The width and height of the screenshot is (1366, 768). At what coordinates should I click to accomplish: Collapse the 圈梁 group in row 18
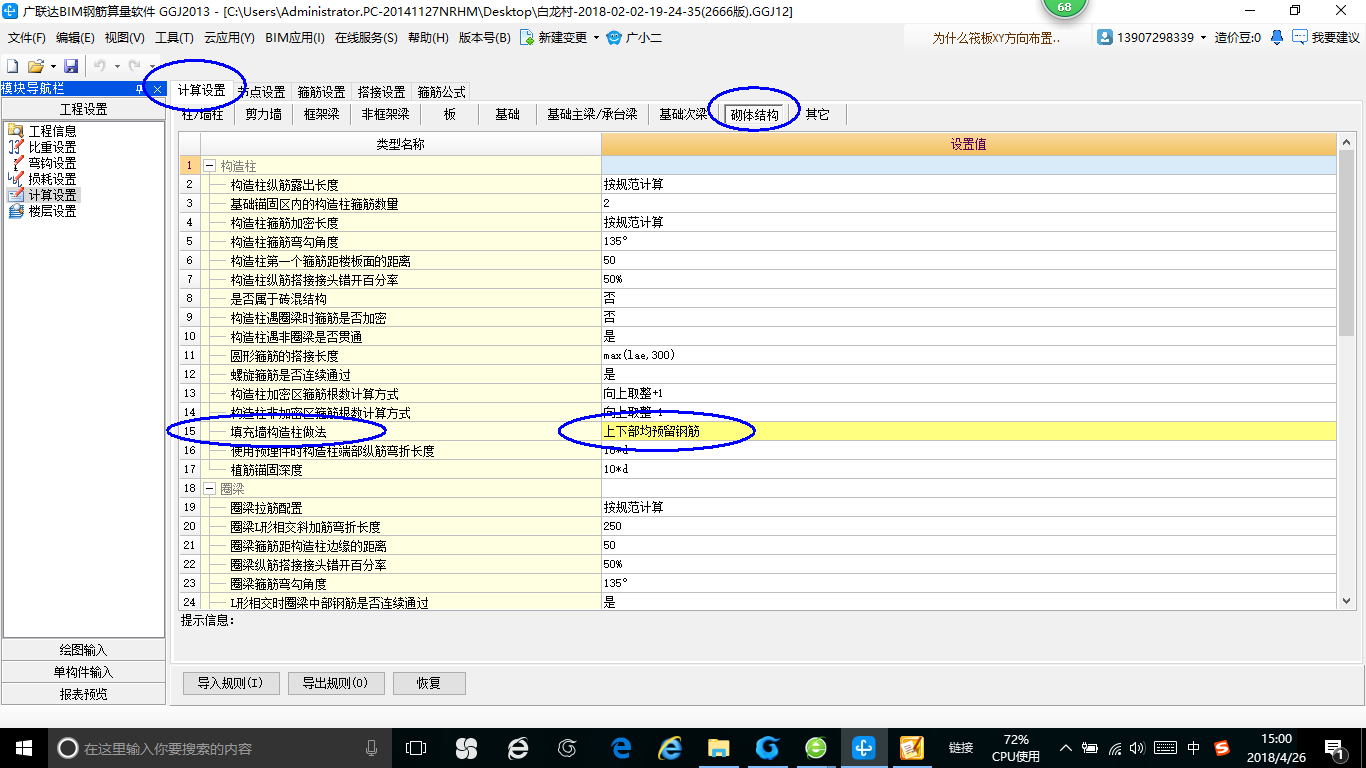(210, 489)
